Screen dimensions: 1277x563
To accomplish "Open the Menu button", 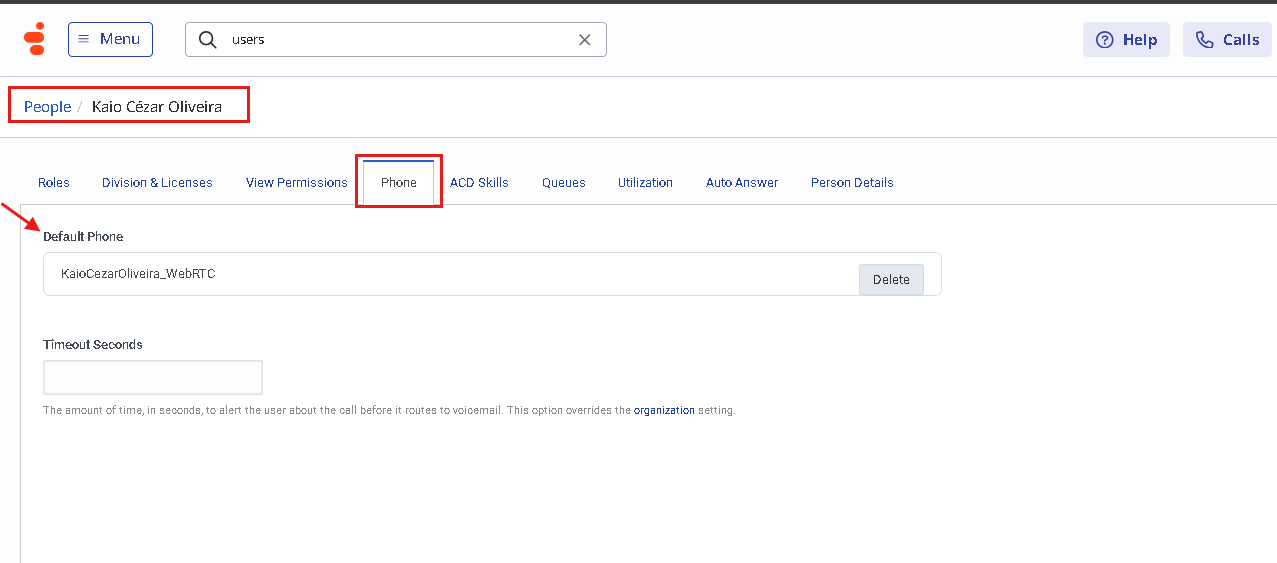I will coord(110,39).
